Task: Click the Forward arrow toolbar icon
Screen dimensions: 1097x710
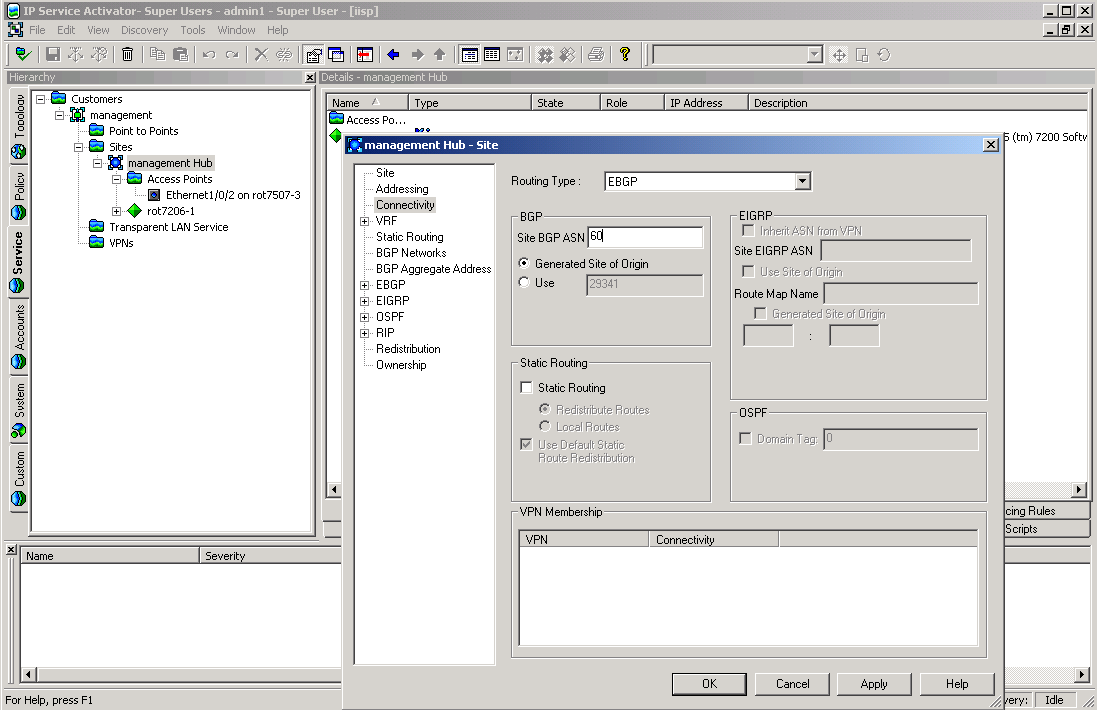Action: [418, 55]
